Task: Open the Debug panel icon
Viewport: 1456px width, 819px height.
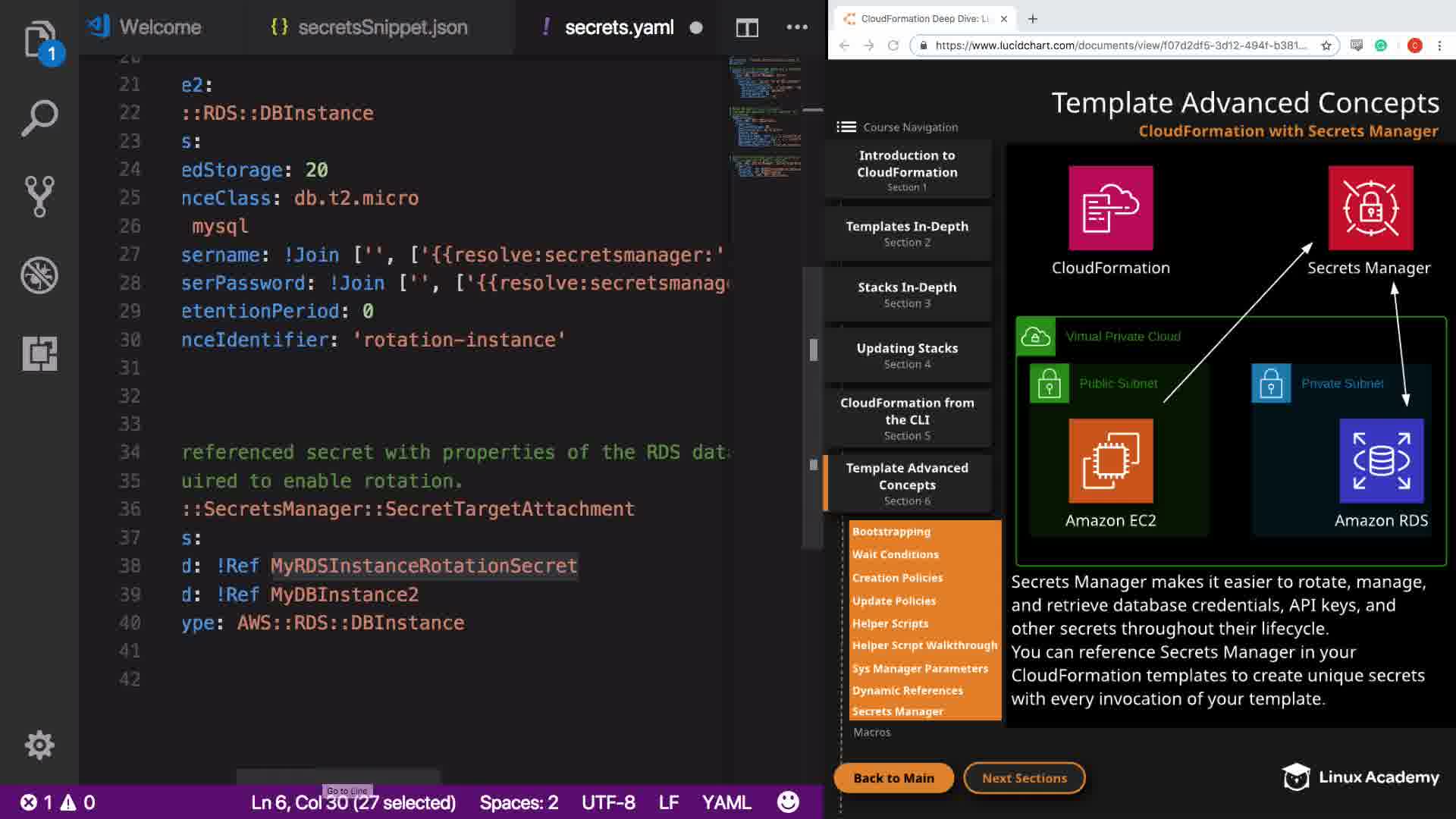Action: click(39, 275)
